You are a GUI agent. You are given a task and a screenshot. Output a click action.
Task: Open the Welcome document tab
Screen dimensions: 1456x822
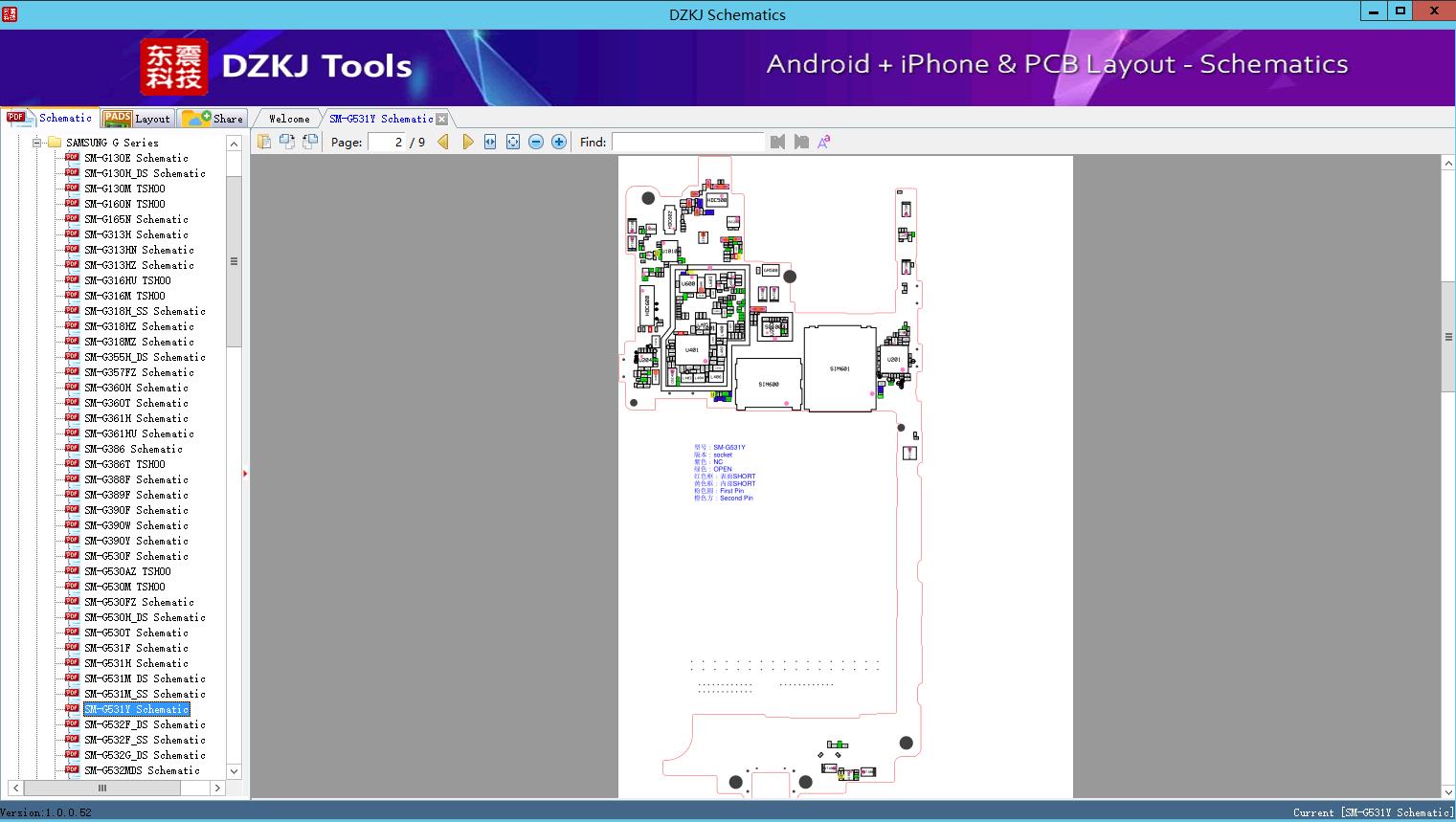(x=289, y=119)
